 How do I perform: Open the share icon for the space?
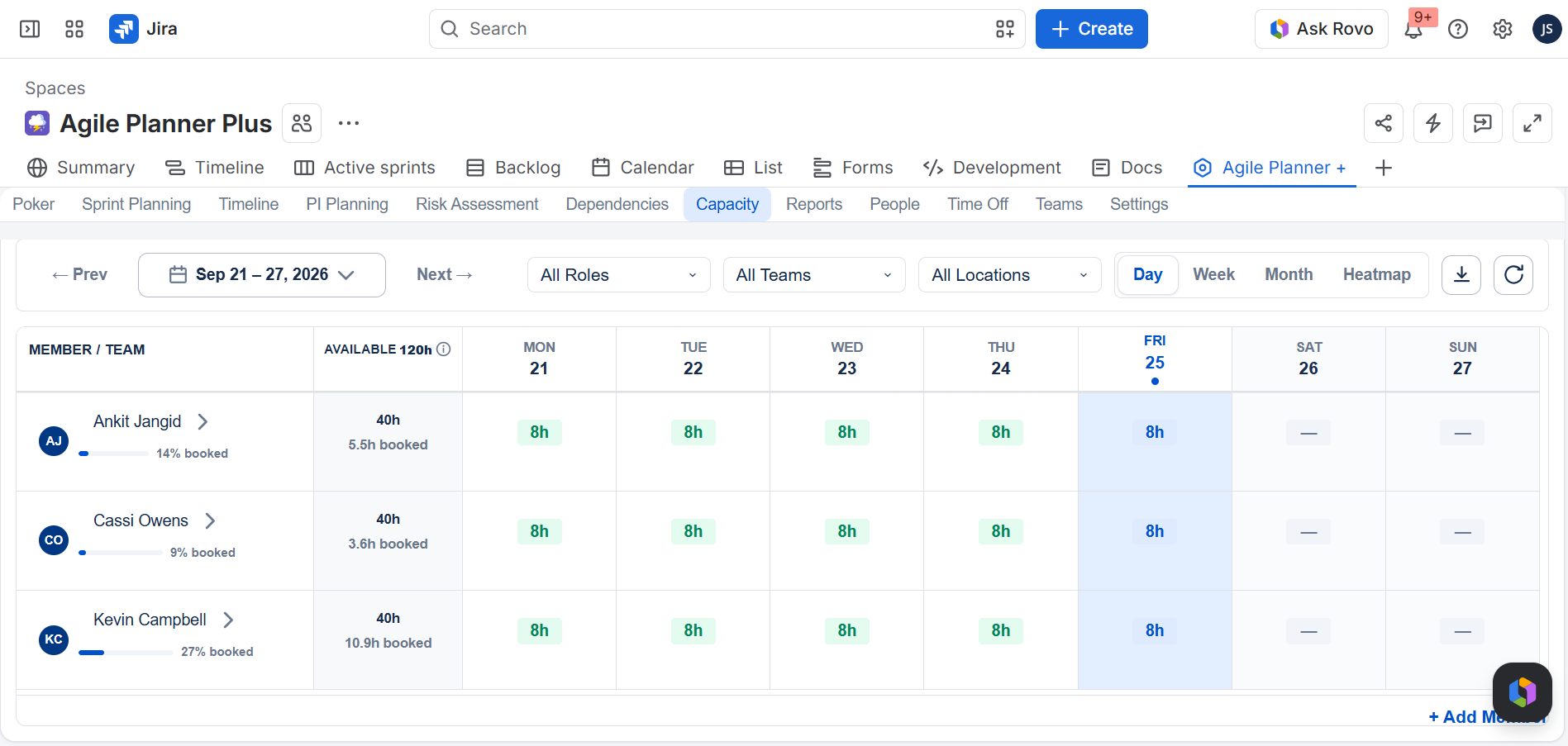pos(1384,123)
